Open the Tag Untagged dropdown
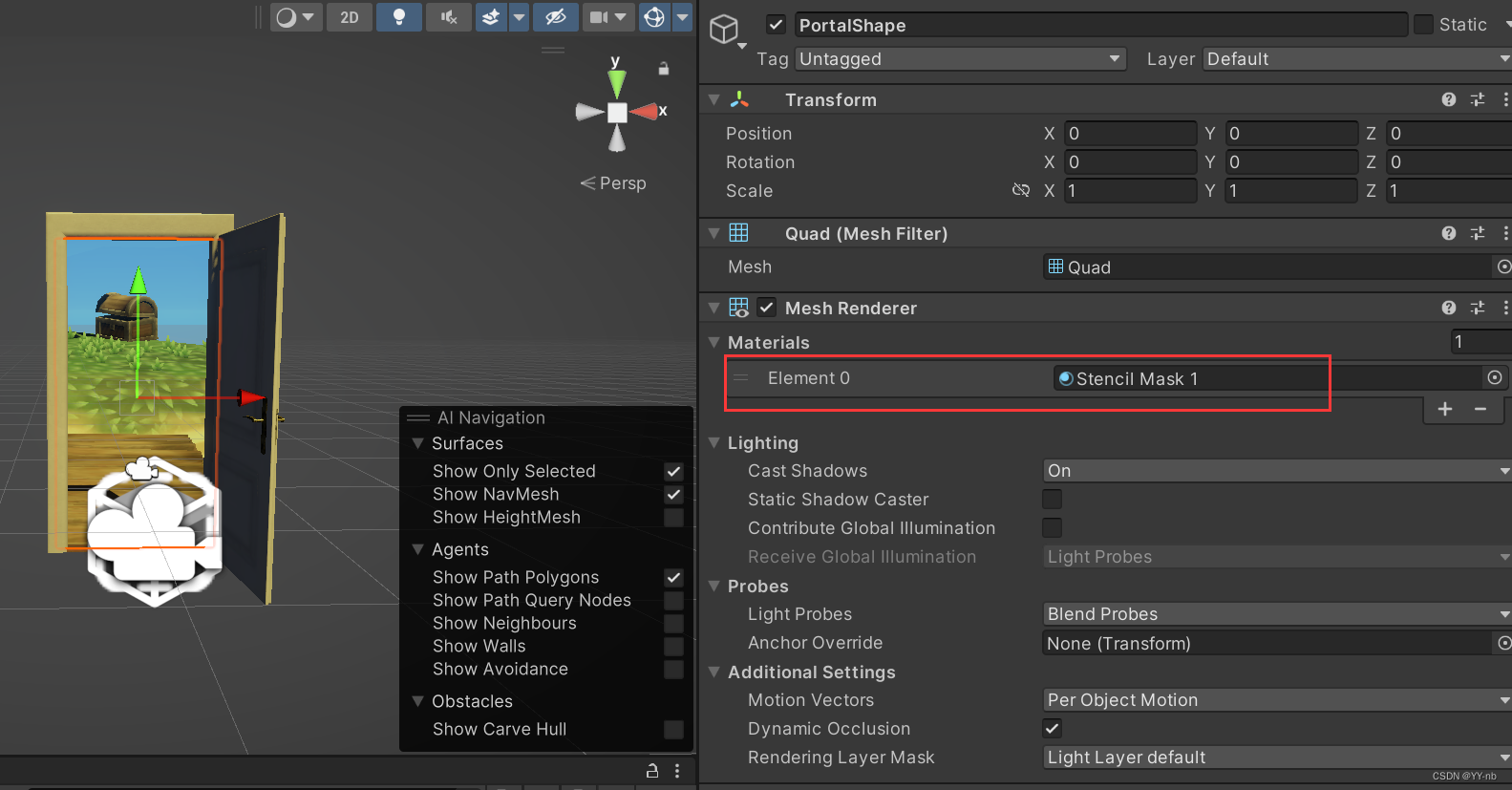 (x=961, y=59)
